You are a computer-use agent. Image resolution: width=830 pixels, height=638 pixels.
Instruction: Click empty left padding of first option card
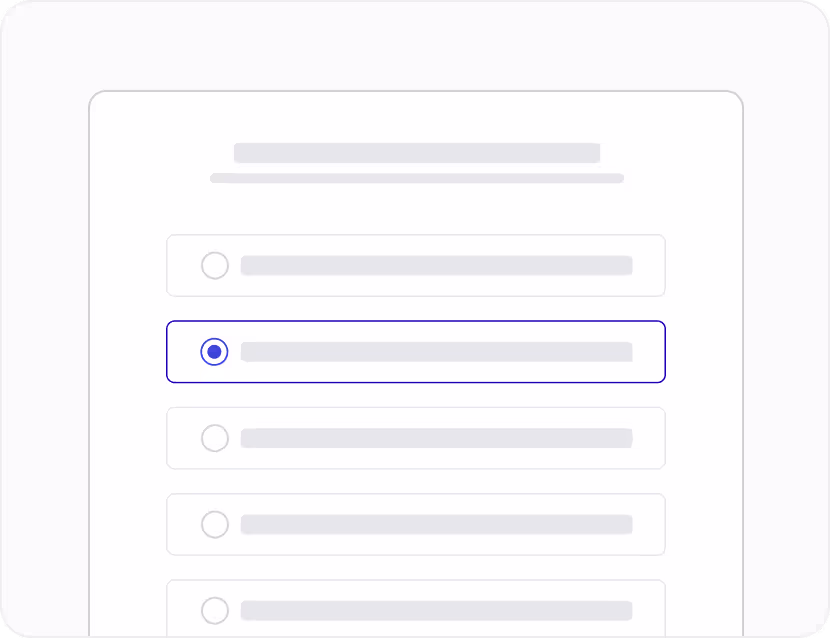183,266
